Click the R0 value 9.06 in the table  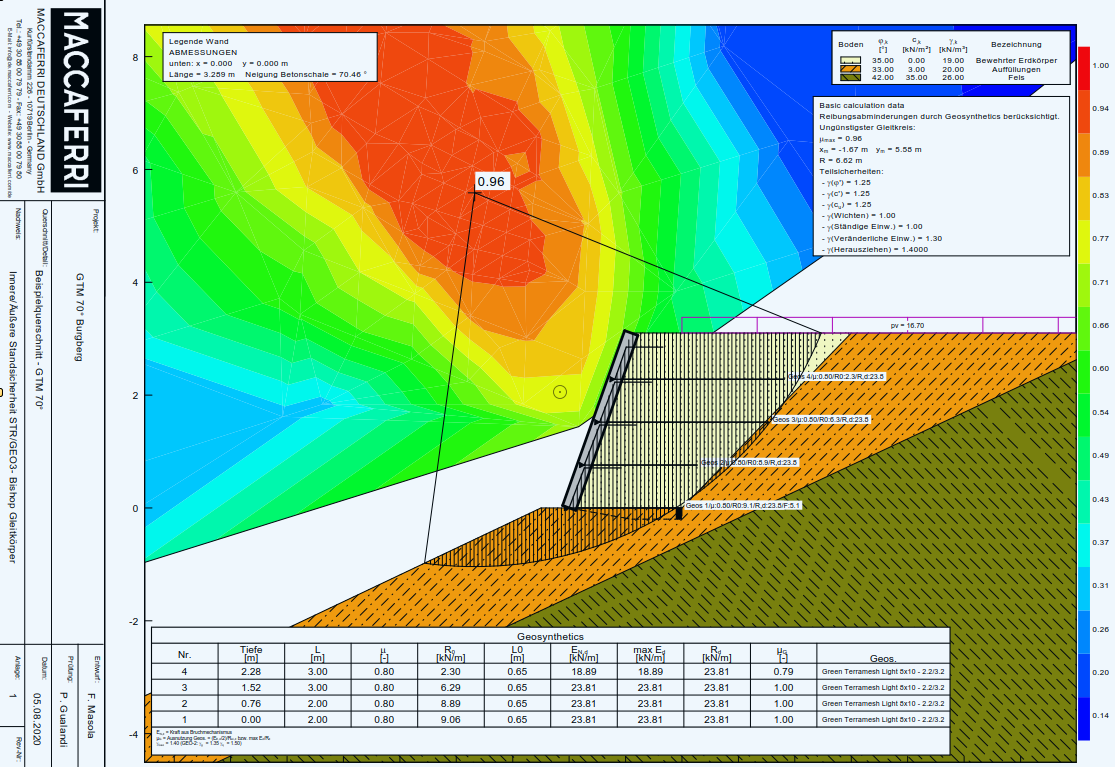(x=451, y=720)
